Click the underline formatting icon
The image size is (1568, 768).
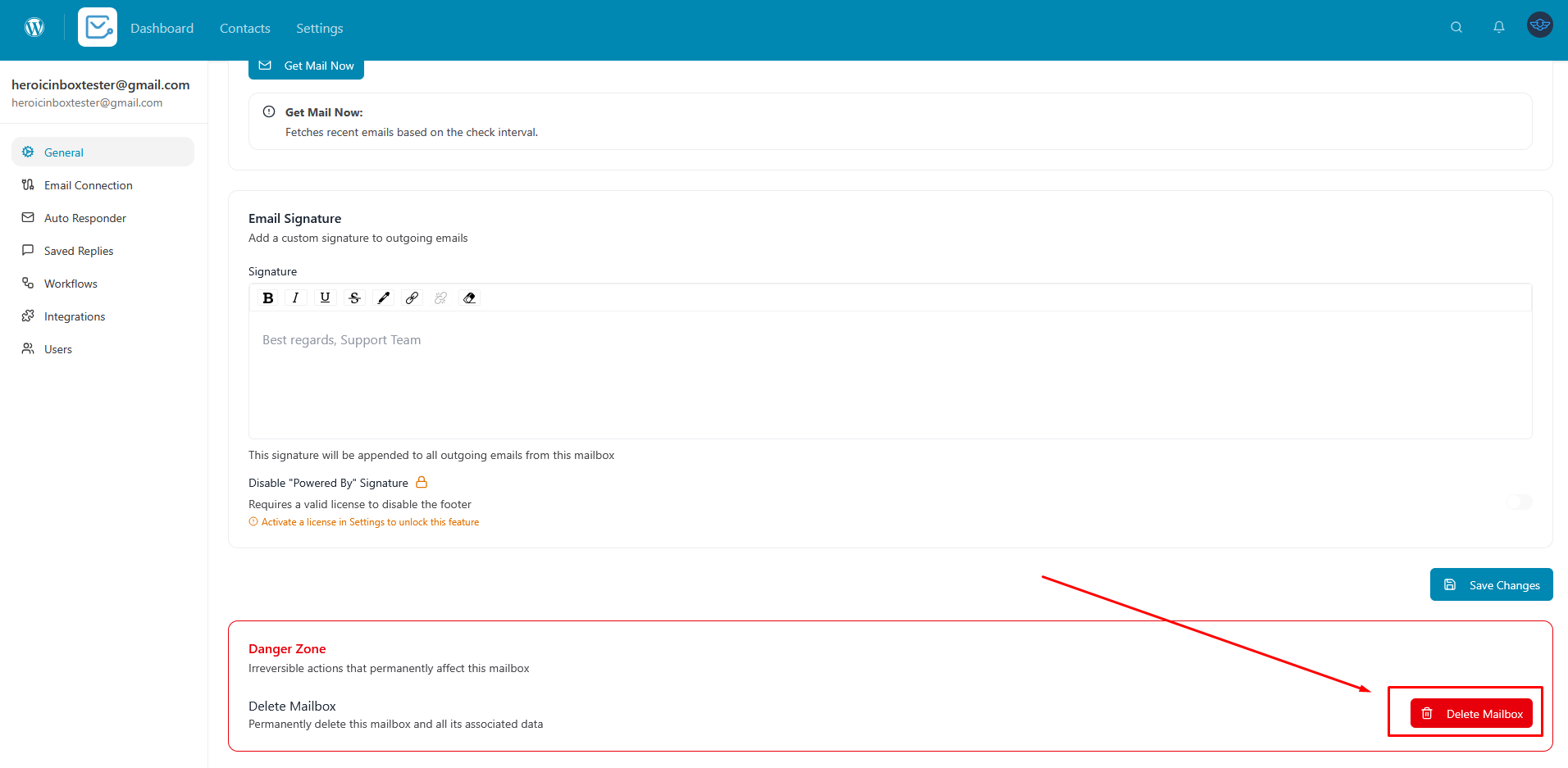(x=325, y=298)
